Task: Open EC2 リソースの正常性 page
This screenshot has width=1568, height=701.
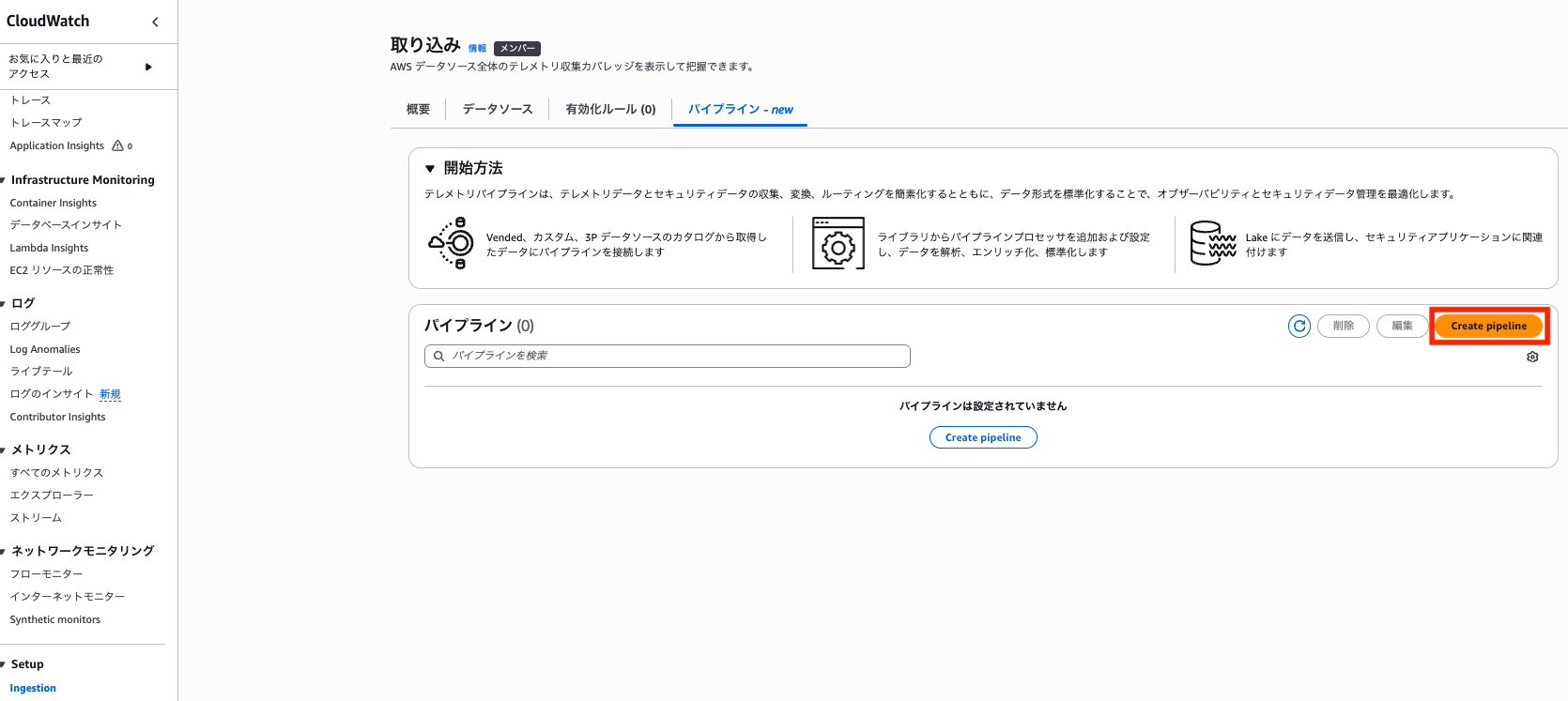Action: 62,270
